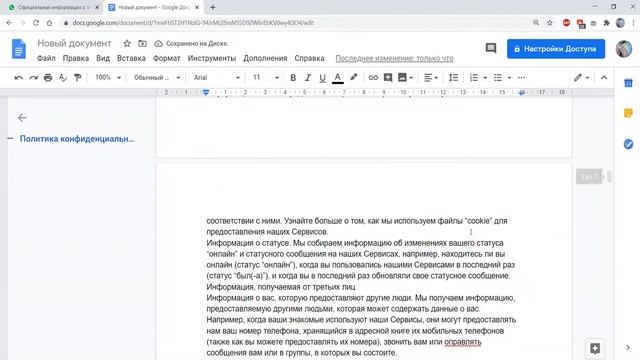
Task: Open a new browser tab
Action: point(213,7)
